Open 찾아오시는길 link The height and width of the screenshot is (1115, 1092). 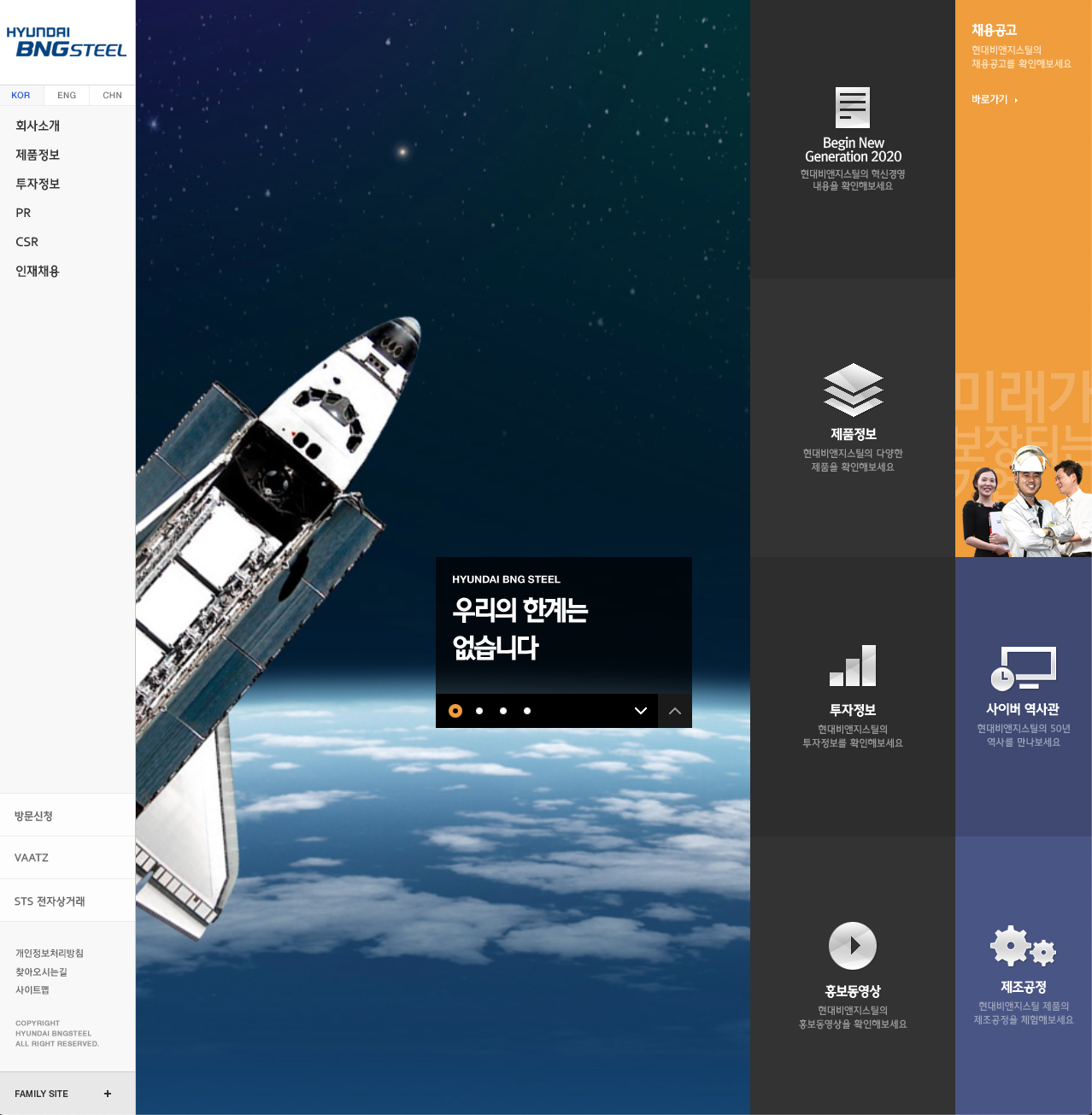coord(41,972)
